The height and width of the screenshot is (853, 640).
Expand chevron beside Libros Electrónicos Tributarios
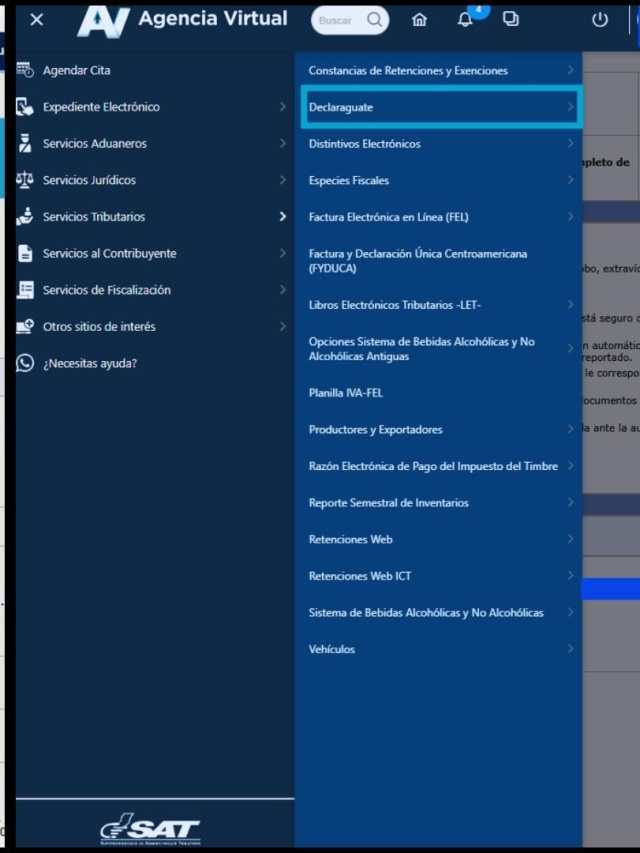coord(570,304)
